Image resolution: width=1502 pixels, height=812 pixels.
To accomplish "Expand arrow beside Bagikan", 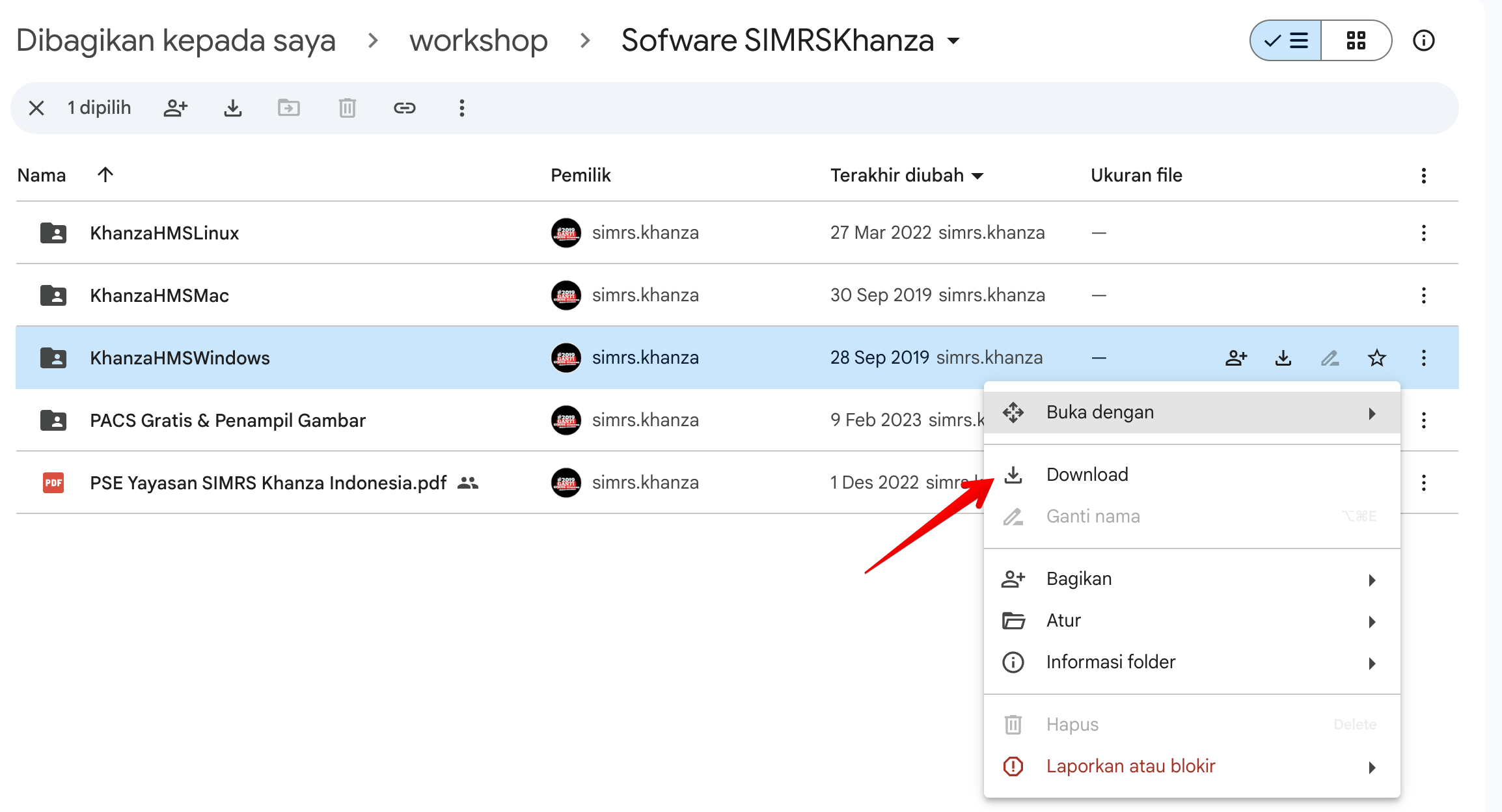I will (x=1372, y=580).
